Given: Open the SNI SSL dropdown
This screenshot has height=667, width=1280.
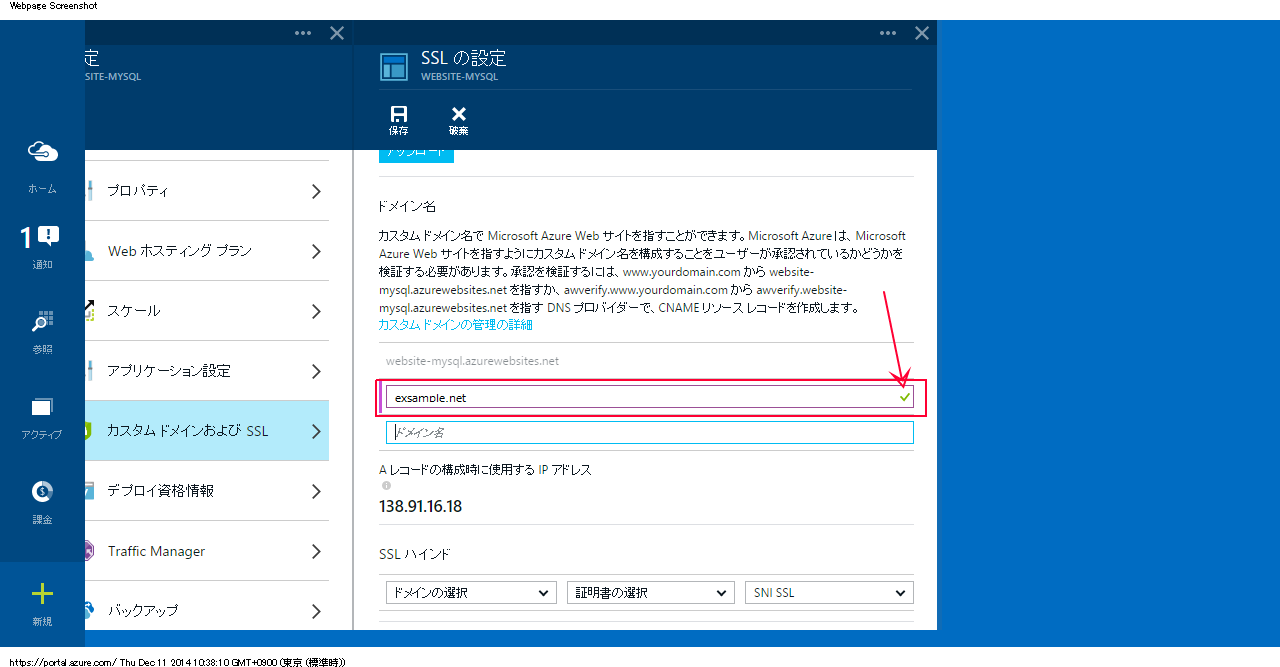Looking at the screenshot, I should (829, 593).
